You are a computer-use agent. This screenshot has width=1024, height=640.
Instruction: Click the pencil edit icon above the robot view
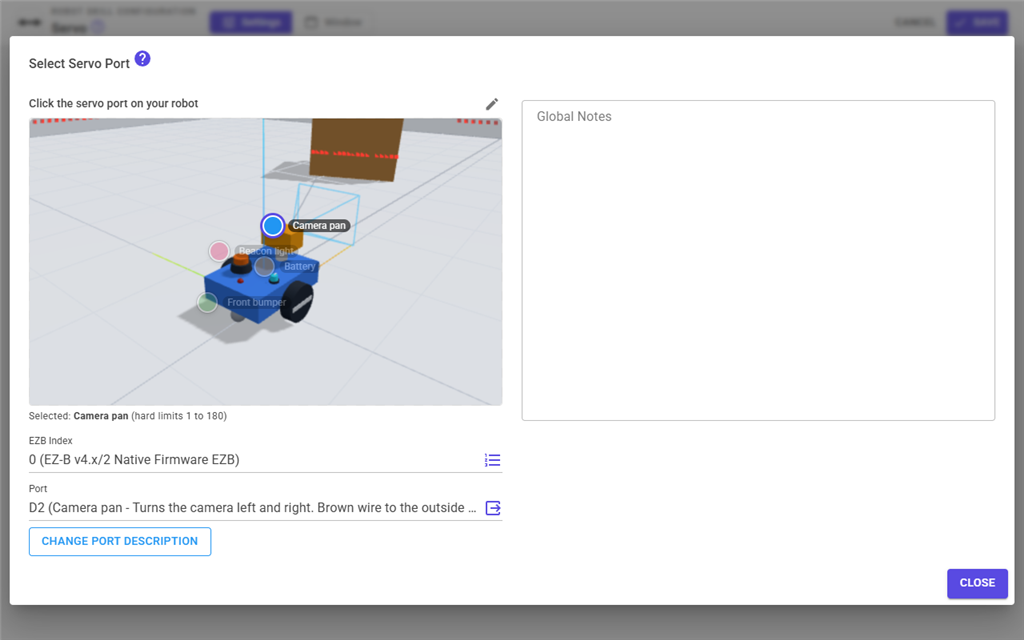pyautogui.click(x=492, y=104)
